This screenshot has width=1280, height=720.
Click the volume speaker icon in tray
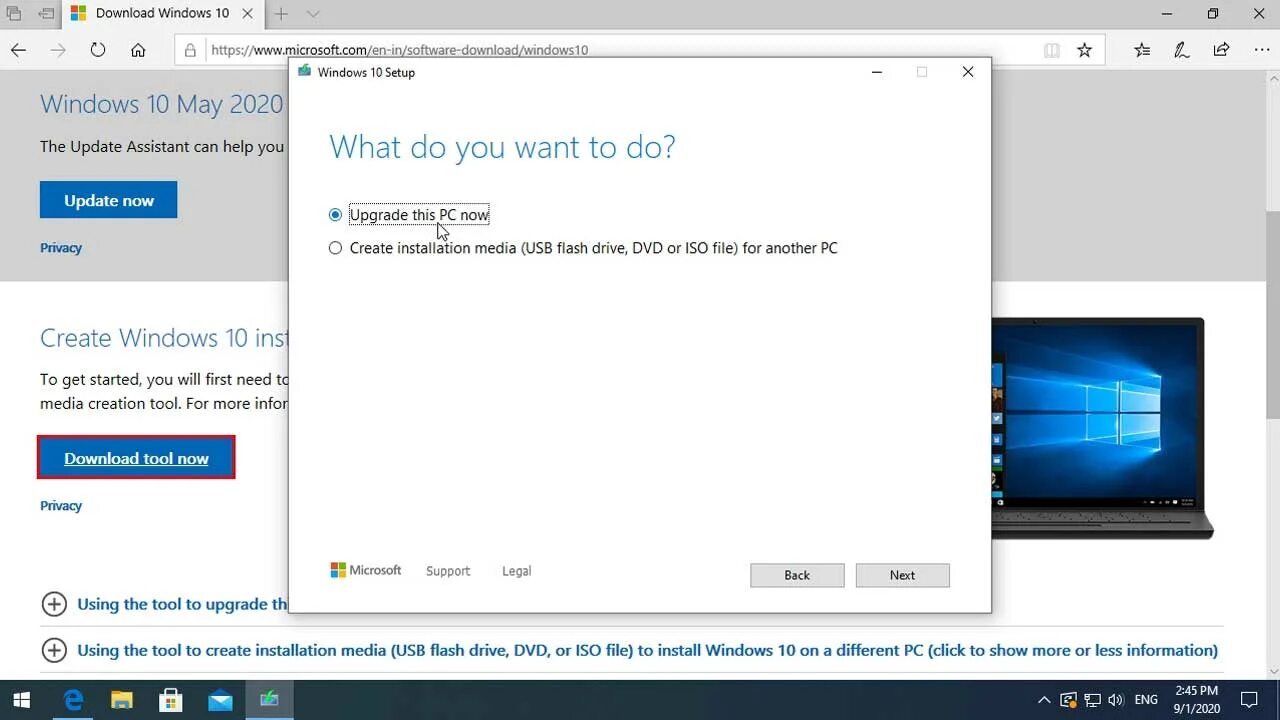click(1116, 700)
